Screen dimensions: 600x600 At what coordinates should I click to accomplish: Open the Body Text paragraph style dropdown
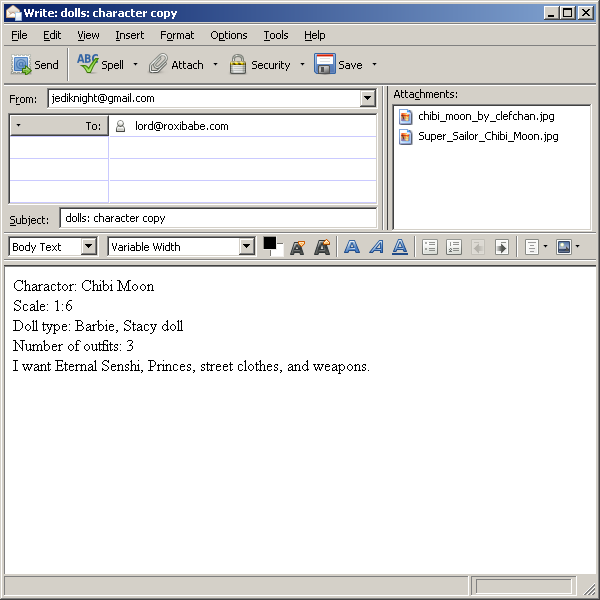89,247
